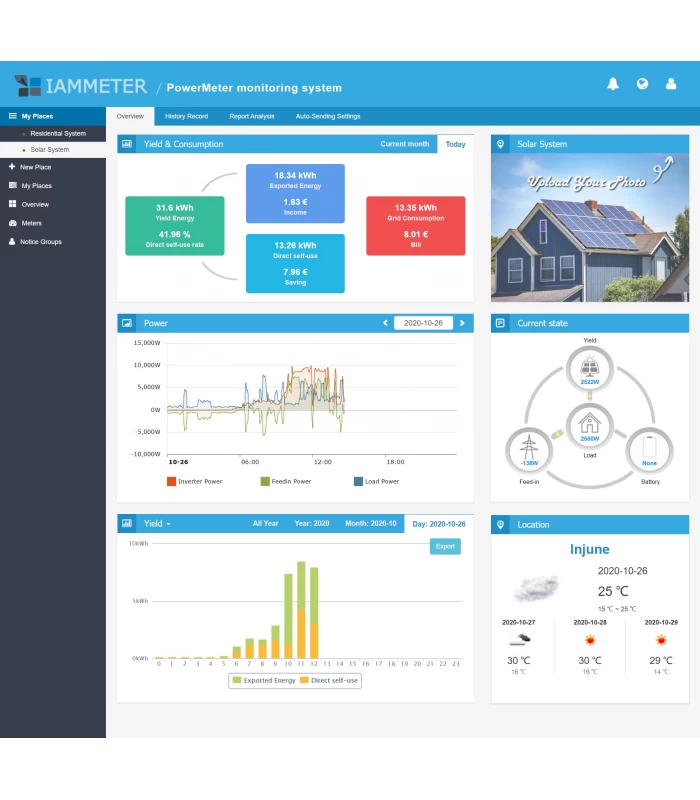Viewport: 700px width, 800px height.
Task: Toggle Feedin Power legend swatch
Action: tap(265, 481)
